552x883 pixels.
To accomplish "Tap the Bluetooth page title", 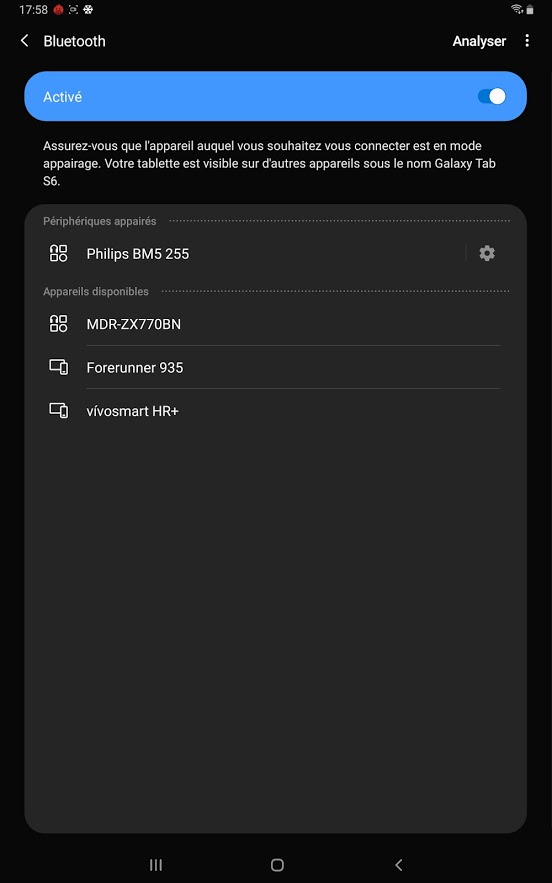I will click(74, 41).
